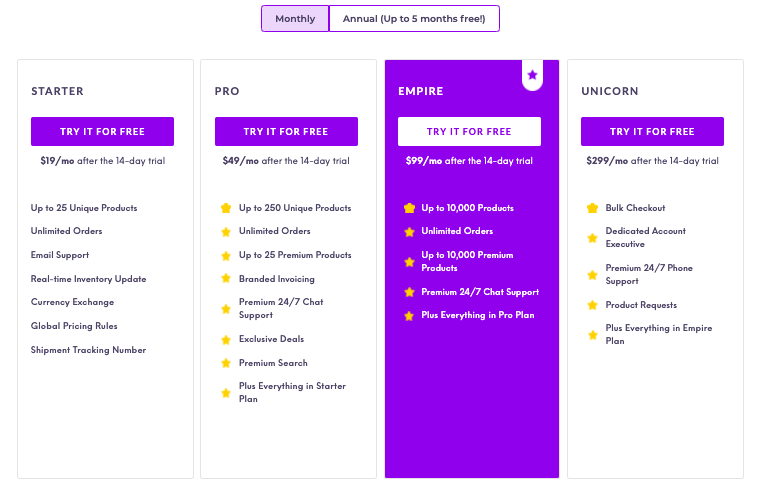The width and height of the screenshot is (761, 490).
Task: Click star icon next to Dedicated Account Executive
Action: pyautogui.click(x=592, y=238)
